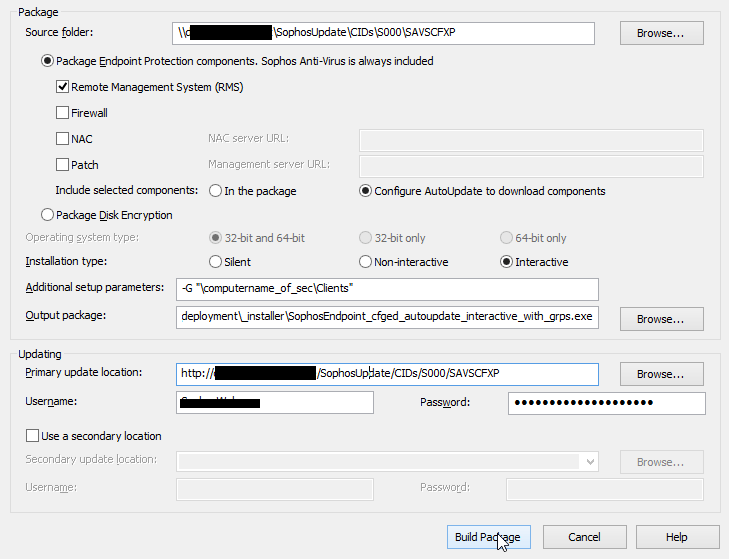
Task: Uncheck Remote Management System (RMS)
Action: point(62,87)
